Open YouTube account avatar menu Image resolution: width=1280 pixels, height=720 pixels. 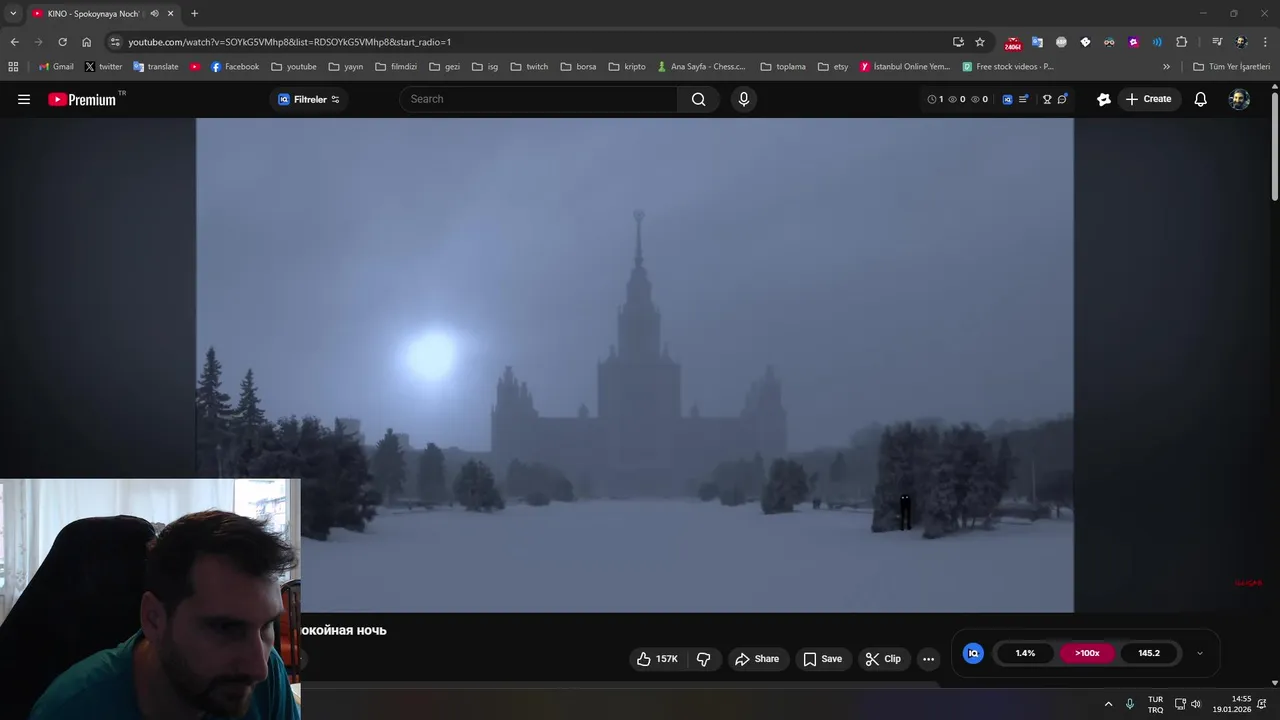1239,99
